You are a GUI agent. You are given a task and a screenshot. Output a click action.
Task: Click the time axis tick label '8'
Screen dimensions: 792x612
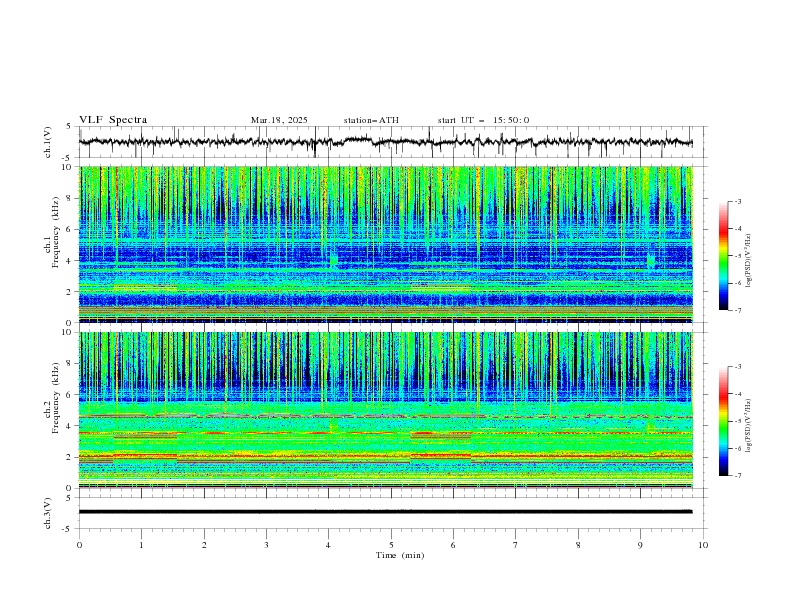point(578,545)
